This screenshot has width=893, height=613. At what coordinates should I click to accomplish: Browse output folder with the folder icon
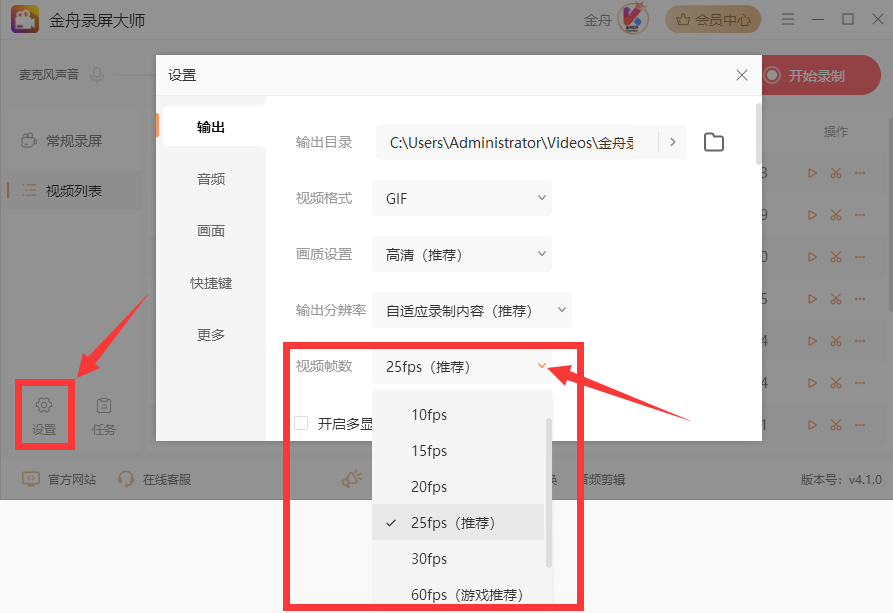[x=714, y=142]
